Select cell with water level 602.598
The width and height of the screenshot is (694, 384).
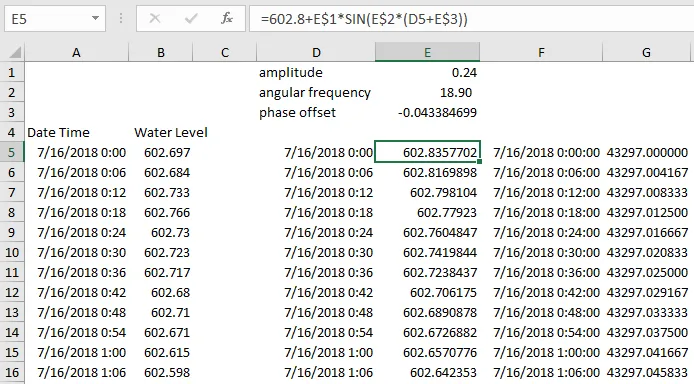161,372
